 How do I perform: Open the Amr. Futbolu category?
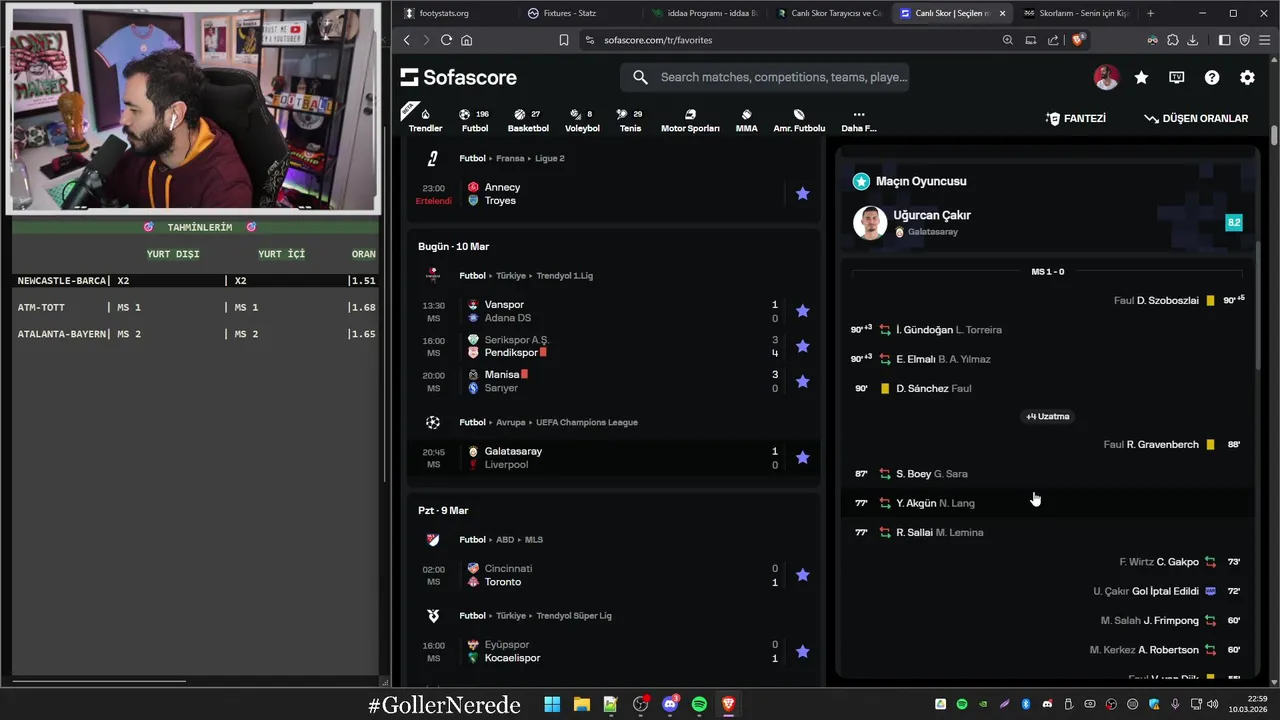coord(799,120)
